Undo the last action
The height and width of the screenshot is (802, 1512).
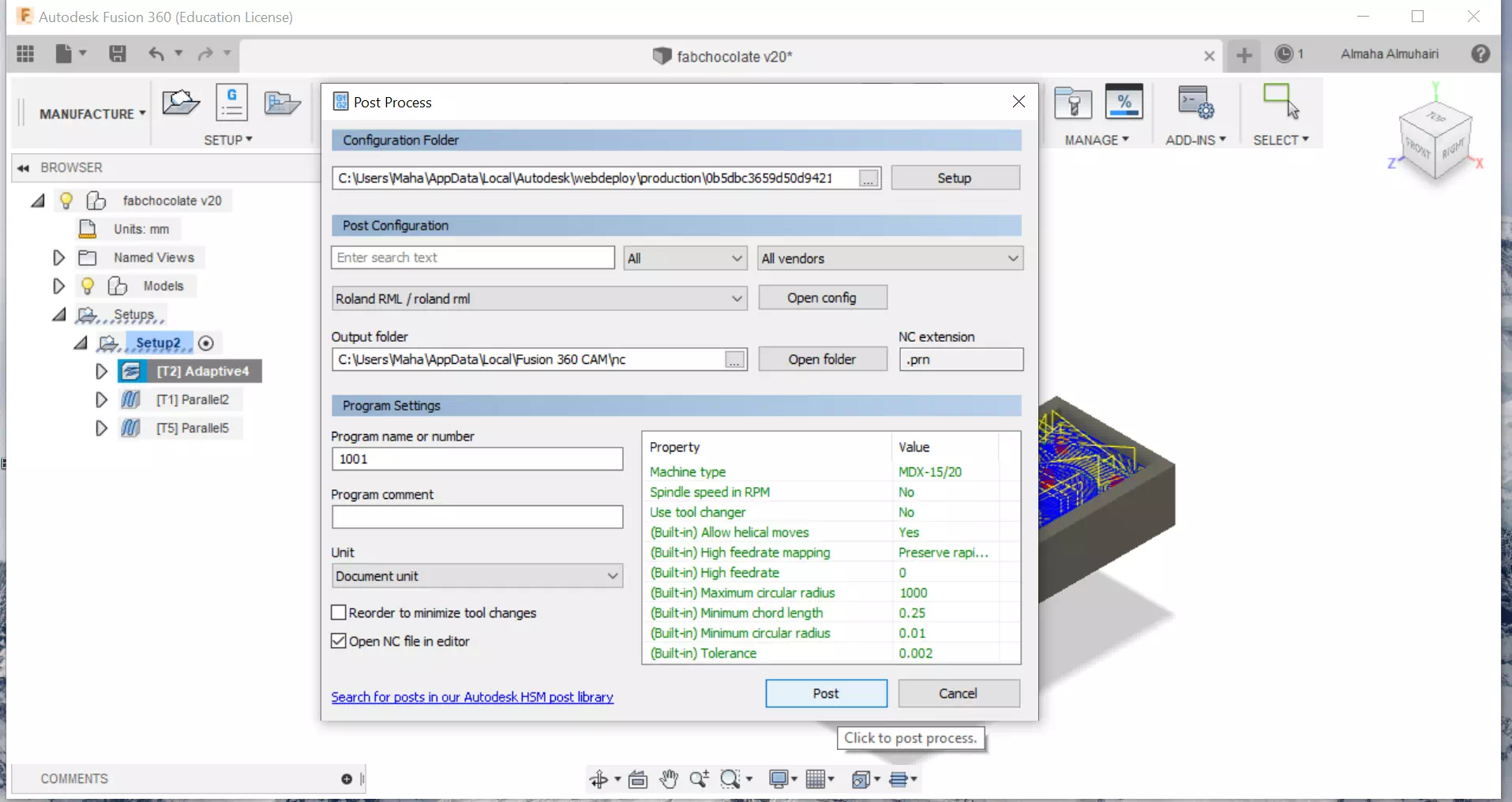click(x=156, y=54)
